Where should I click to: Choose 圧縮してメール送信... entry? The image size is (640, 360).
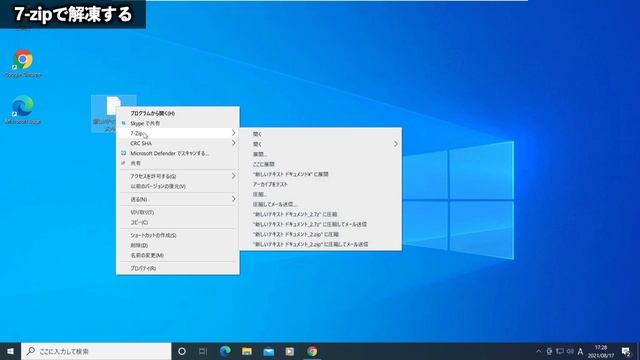[x=321, y=204]
